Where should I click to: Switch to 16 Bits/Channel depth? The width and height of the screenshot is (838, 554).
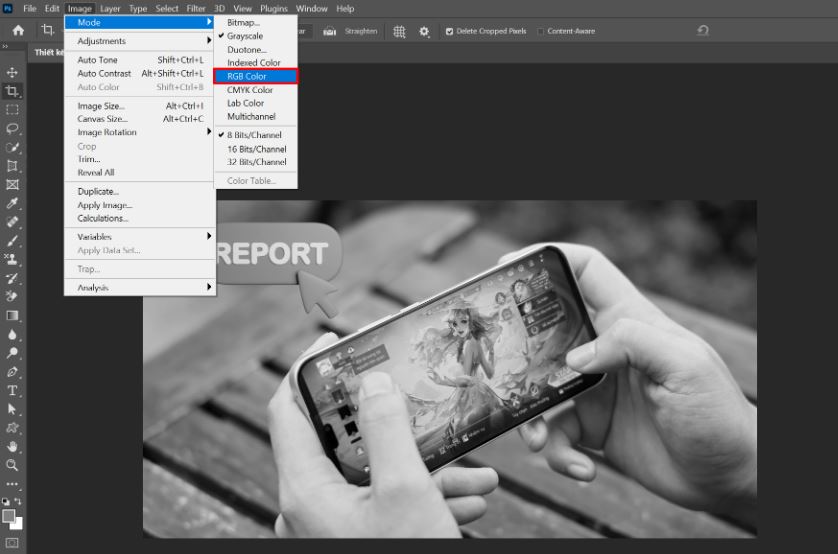click(256, 149)
